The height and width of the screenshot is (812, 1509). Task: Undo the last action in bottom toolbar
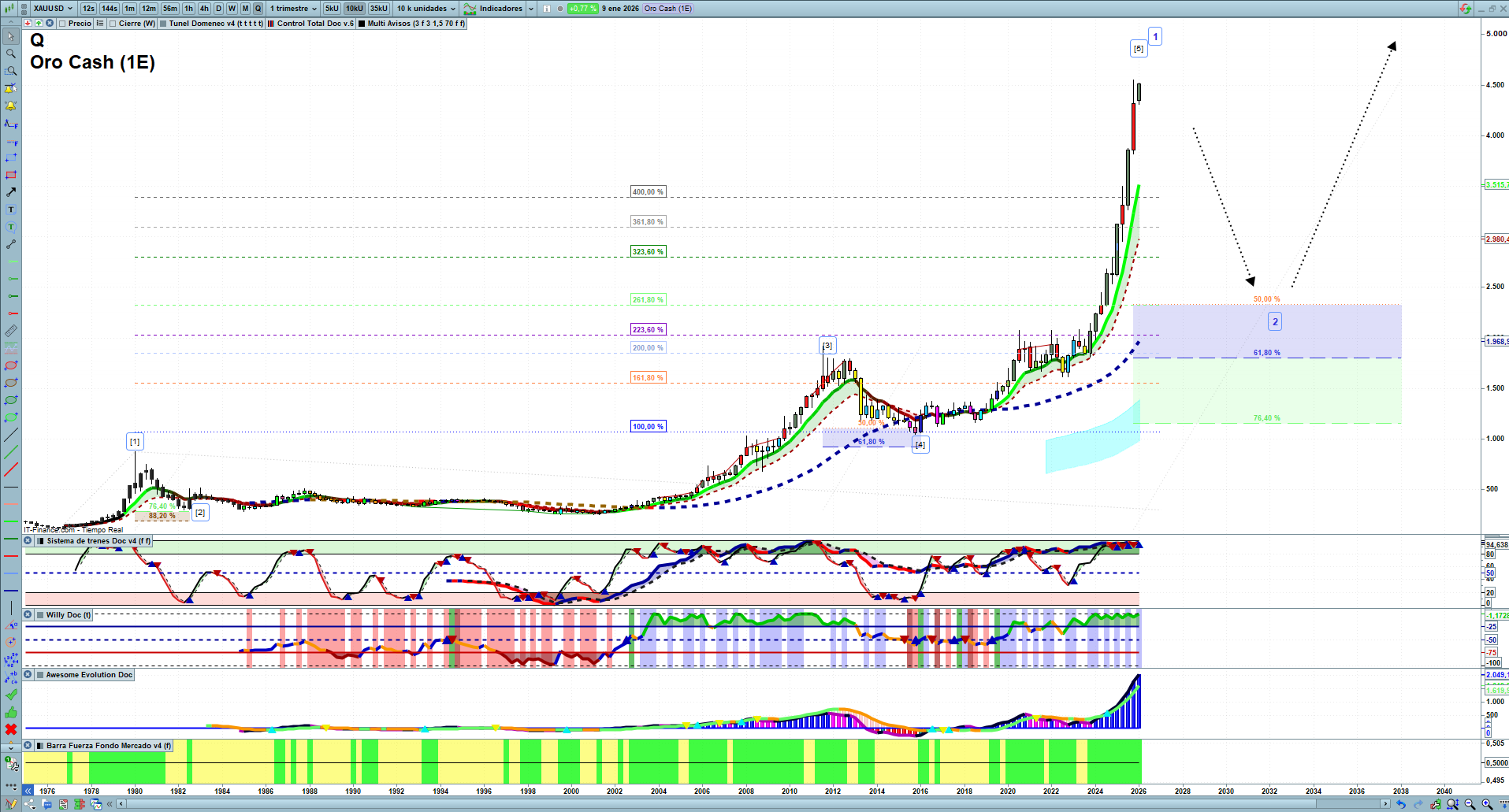click(1400, 804)
